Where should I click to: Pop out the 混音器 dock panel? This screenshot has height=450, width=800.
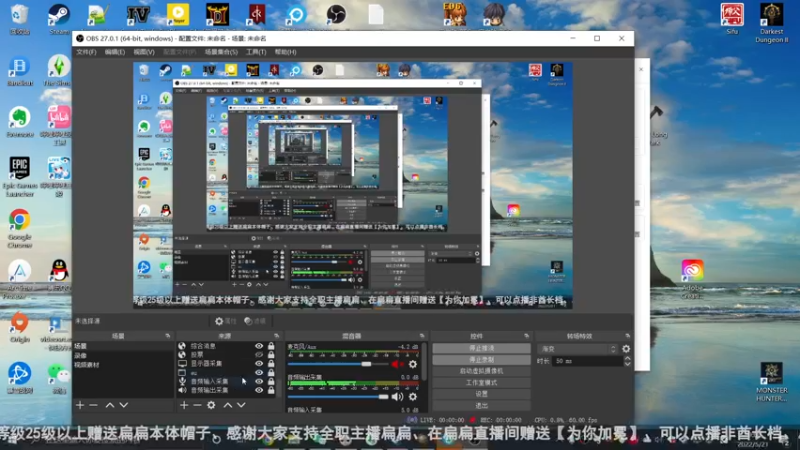pos(421,336)
